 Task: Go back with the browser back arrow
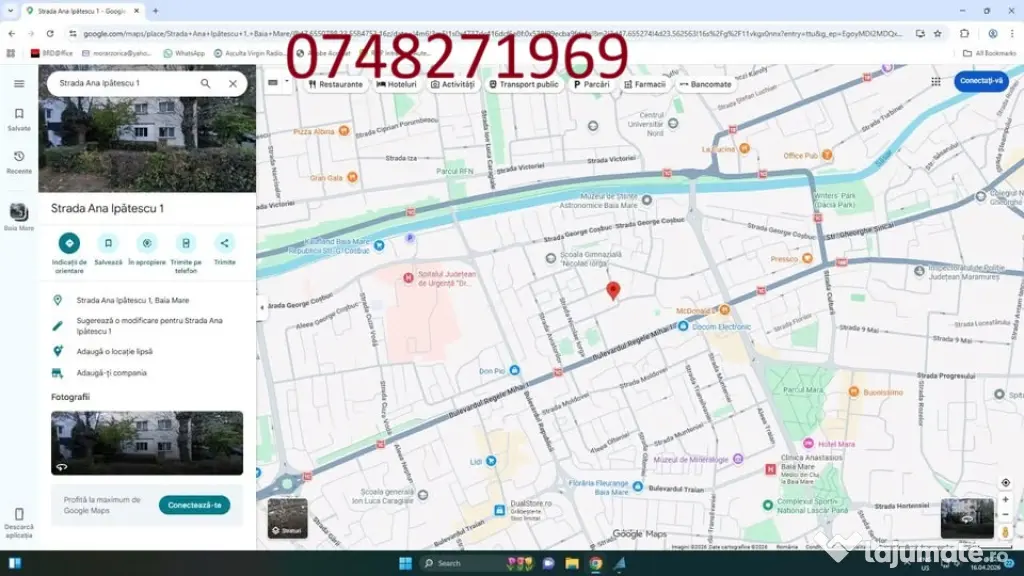click(12, 33)
